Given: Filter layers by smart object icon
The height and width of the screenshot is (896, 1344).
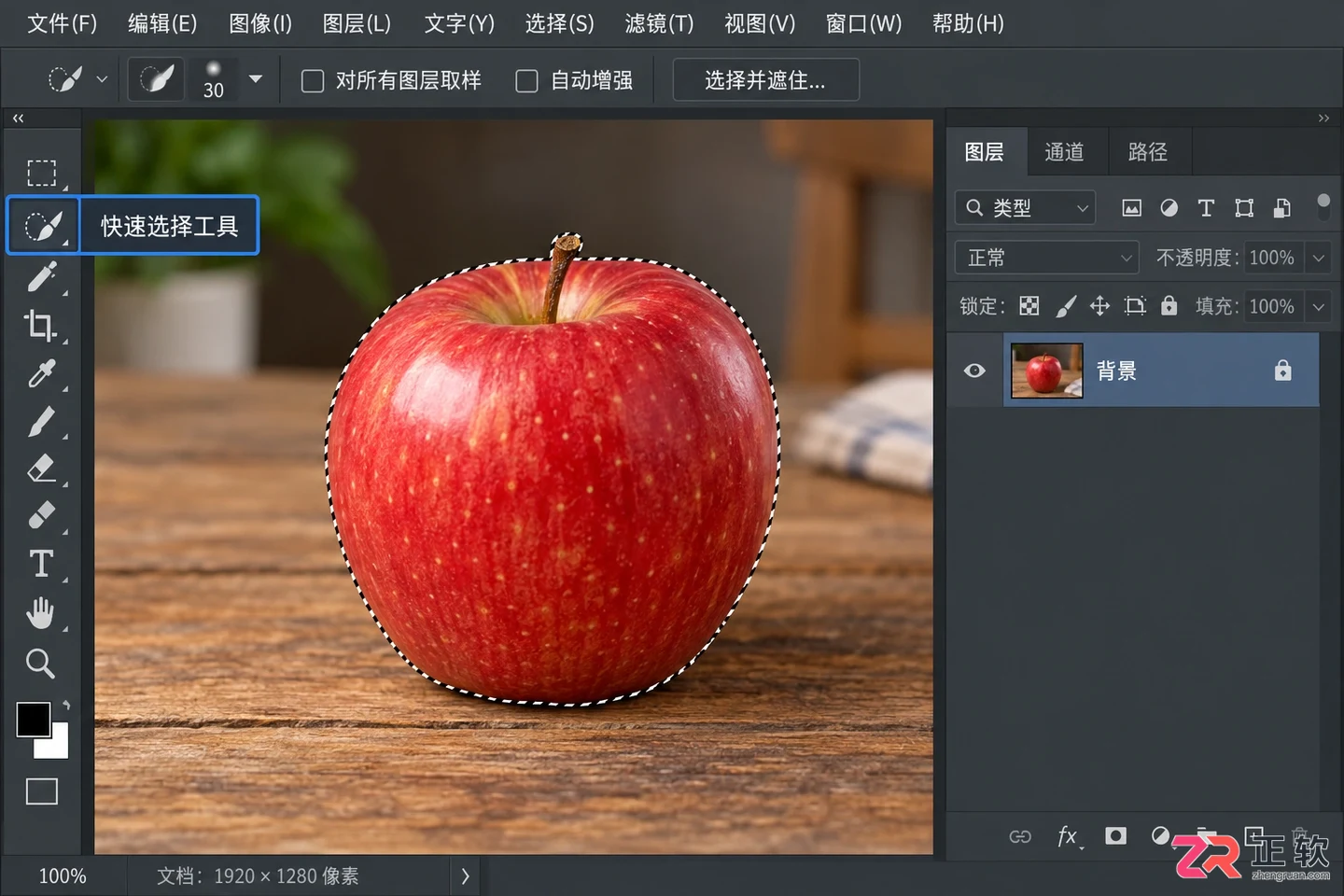Looking at the screenshot, I should (1282, 208).
